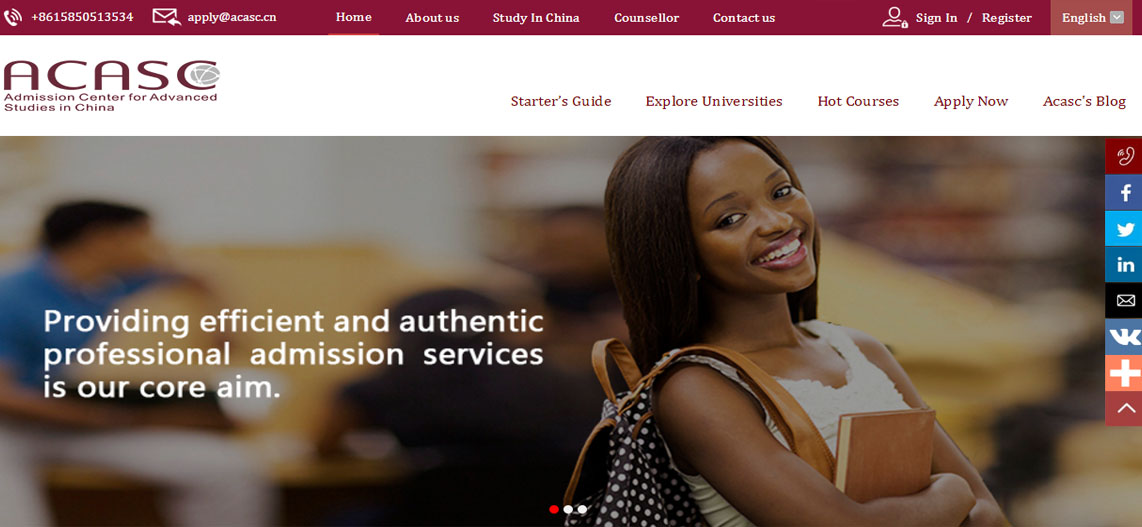This screenshot has width=1142, height=527.
Task: Share via the Twitter bird icon
Action: (1124, 229)
